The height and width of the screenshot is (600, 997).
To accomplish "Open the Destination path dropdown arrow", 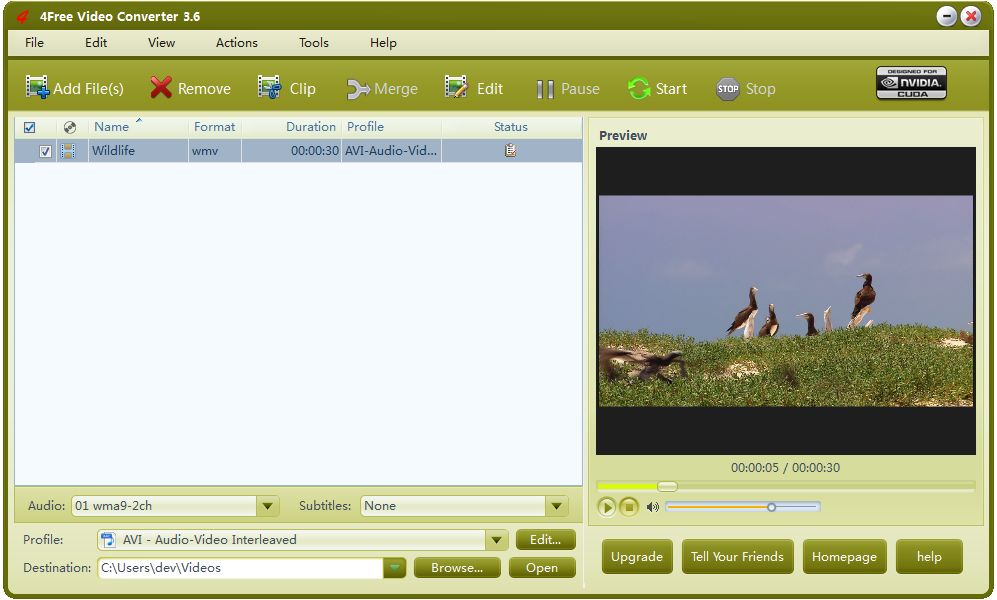I will click(x=394, y=568).
